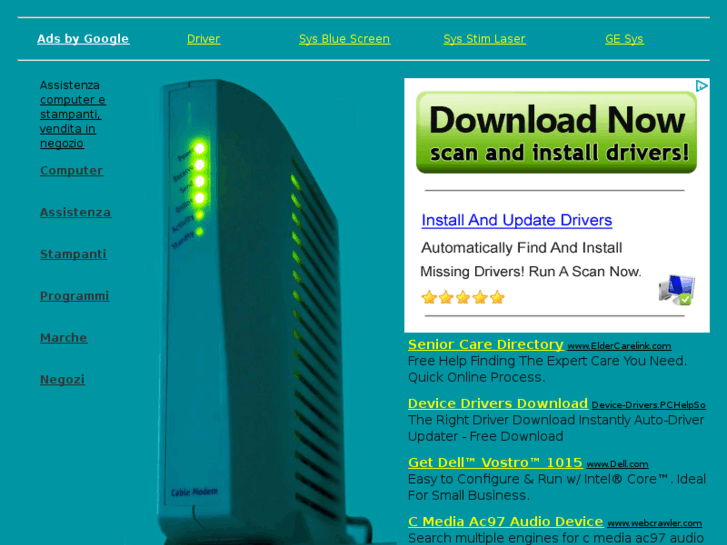The image size is (727, 545).
Task: Visit the Device-Drivers.PCHelpSo link
Action: [x=648, y=405]
